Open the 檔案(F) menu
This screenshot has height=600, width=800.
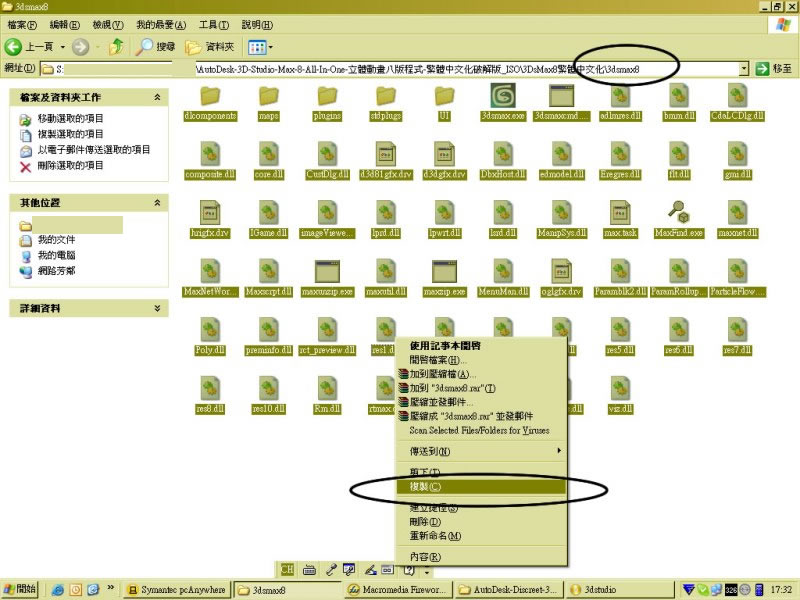pyautogui.click(x=22, y=24)
